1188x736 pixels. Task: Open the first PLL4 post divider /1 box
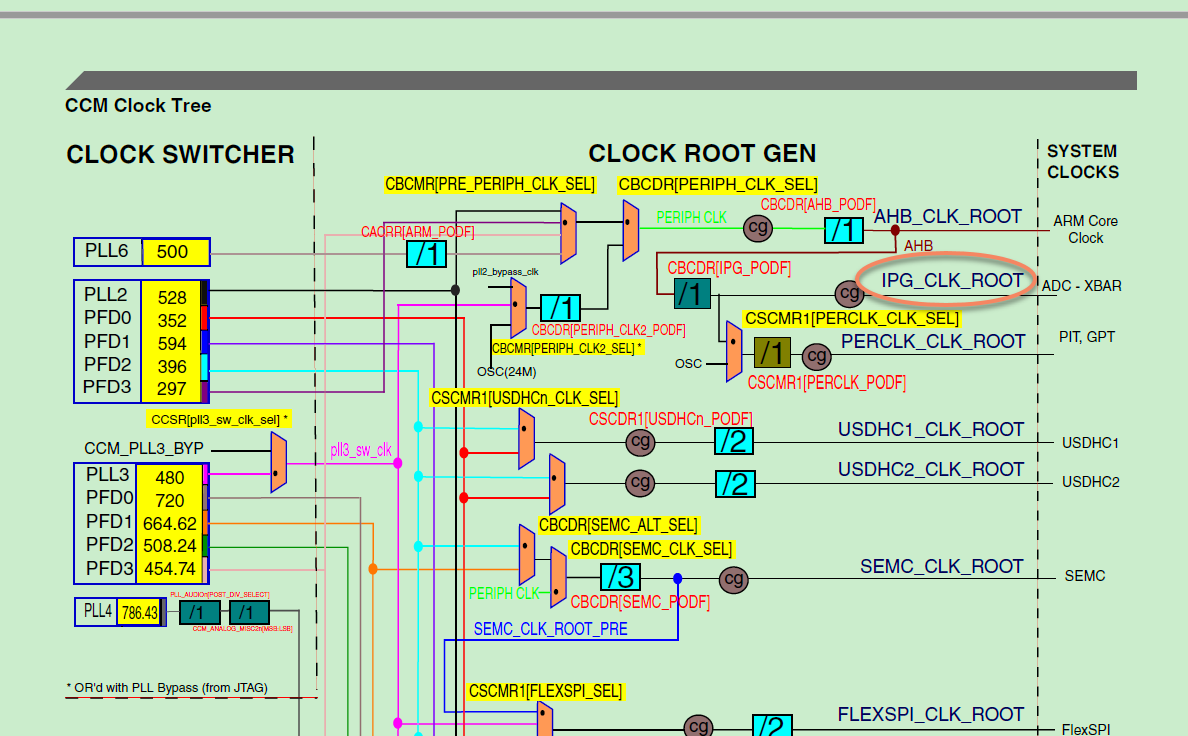coord(199,612)
